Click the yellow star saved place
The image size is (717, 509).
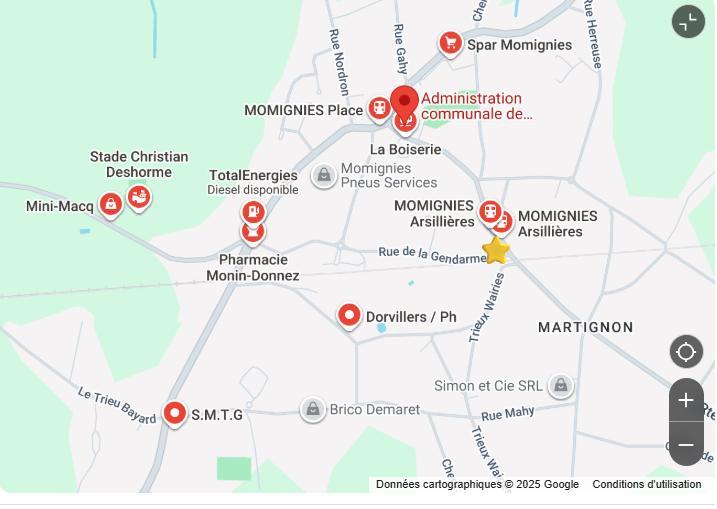[x=496, y=250]
